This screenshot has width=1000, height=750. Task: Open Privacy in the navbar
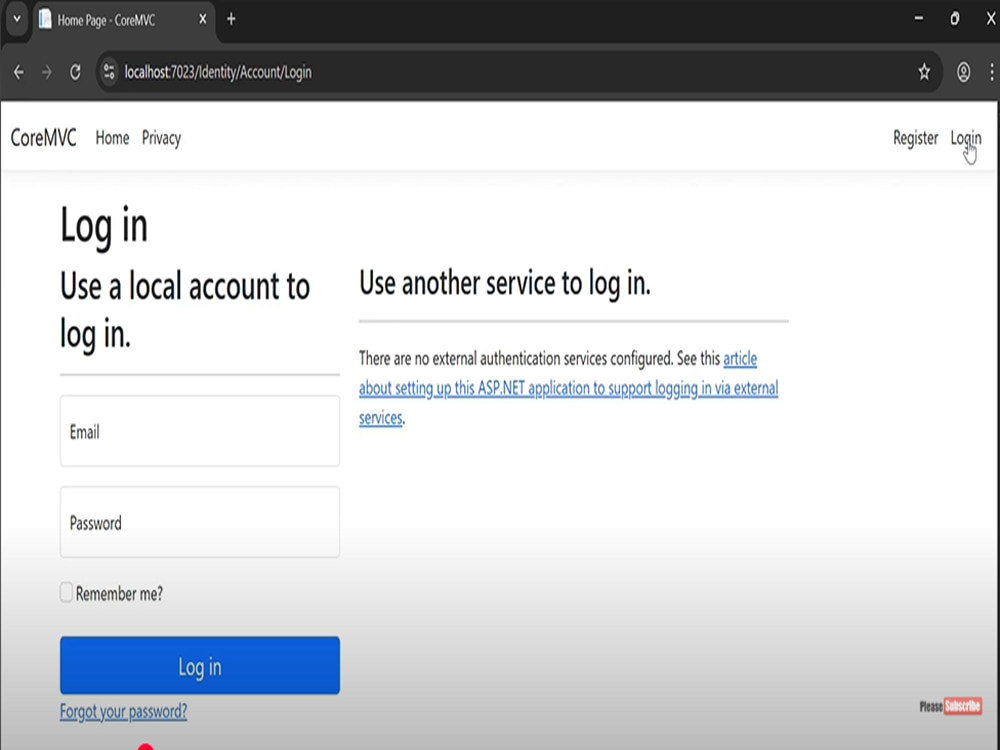[x=161, y=138]
